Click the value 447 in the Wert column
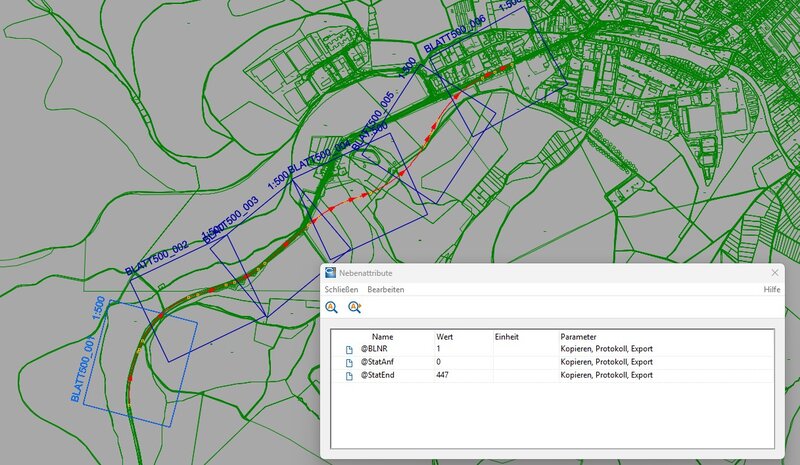 pos(444,375)
